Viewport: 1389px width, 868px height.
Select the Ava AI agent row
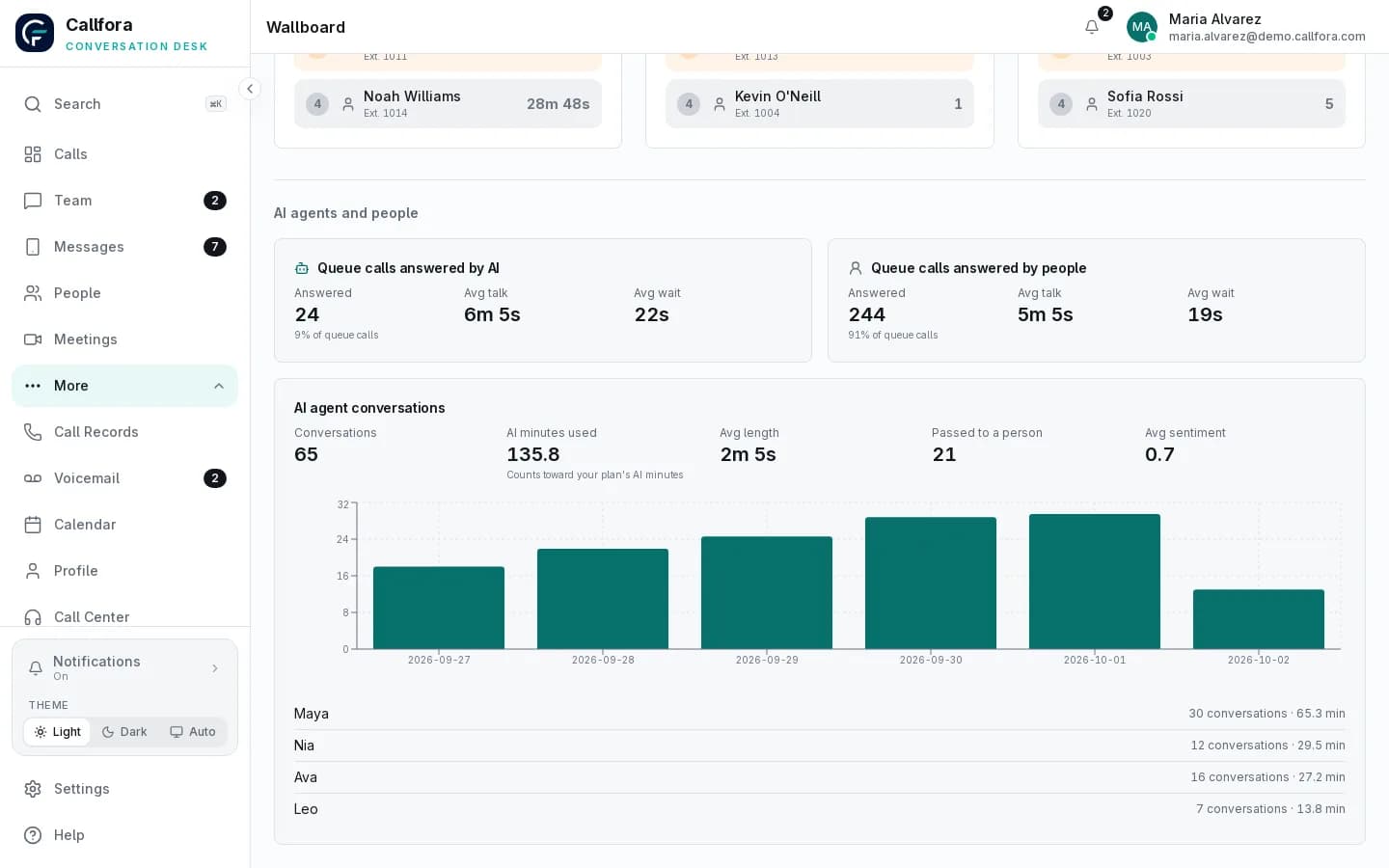coord(820,777)
